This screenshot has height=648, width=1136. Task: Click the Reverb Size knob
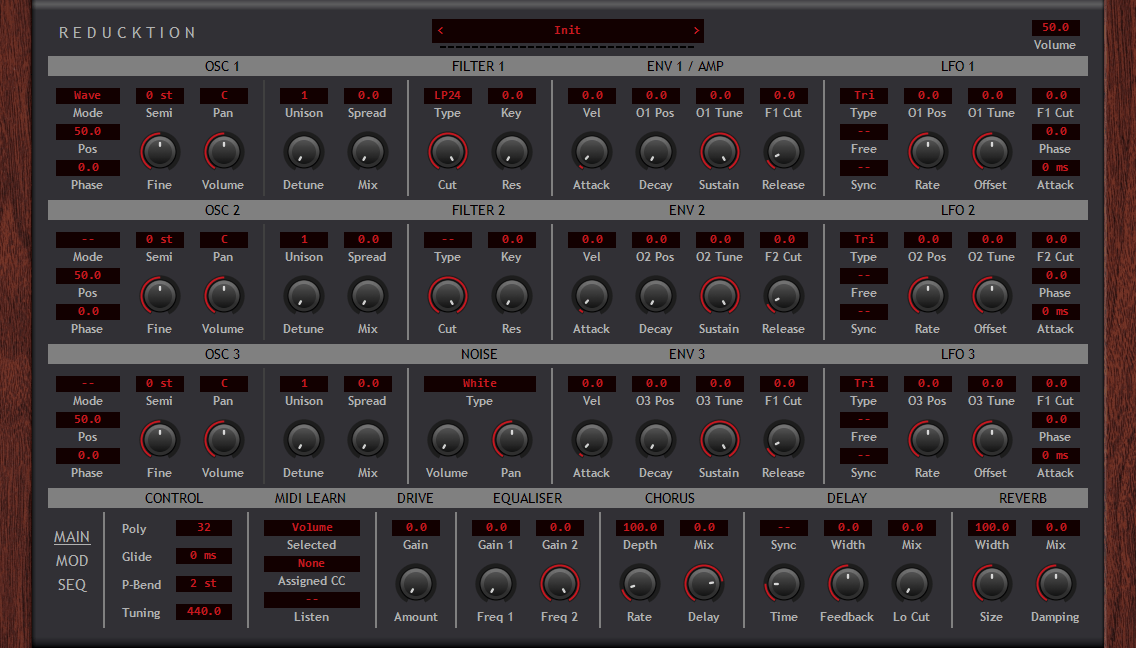pyautogui.click(x=991, y=584)
